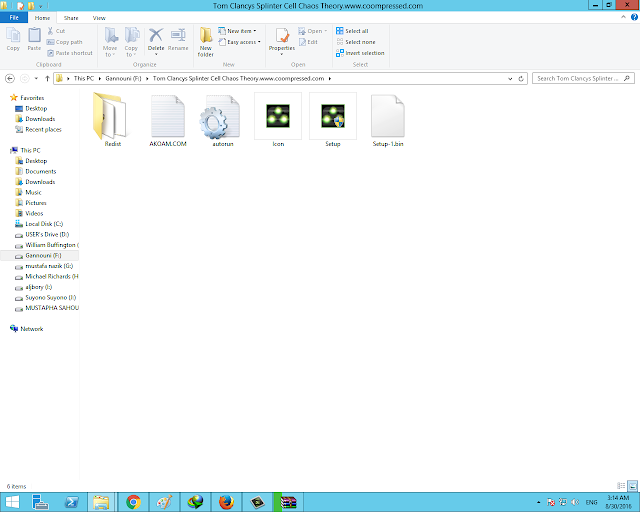
Task: Select the Setup-1.bin file
Action: pyautogui.click(x=388, y=120)
